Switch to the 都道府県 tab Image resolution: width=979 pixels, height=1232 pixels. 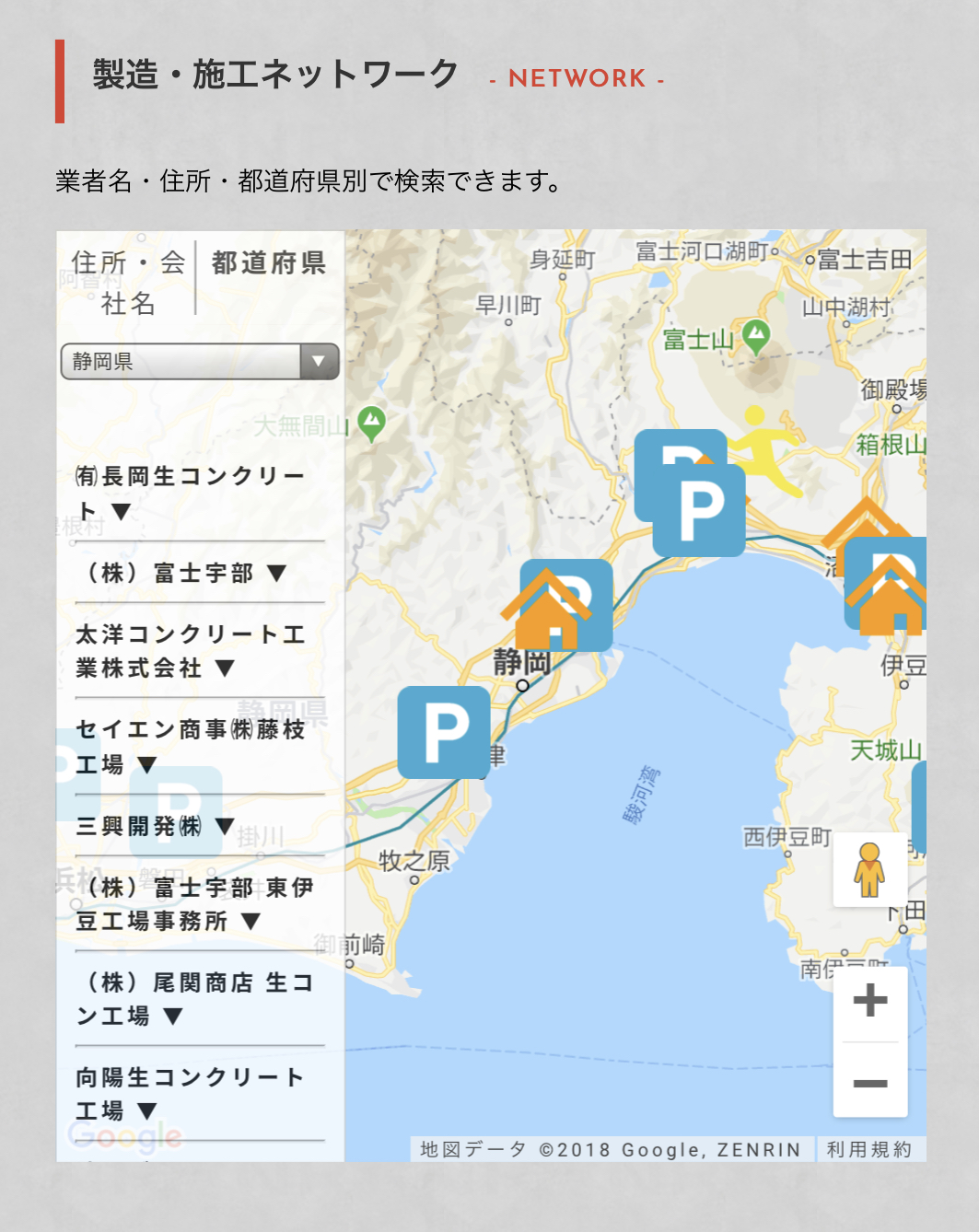(269, 263)
